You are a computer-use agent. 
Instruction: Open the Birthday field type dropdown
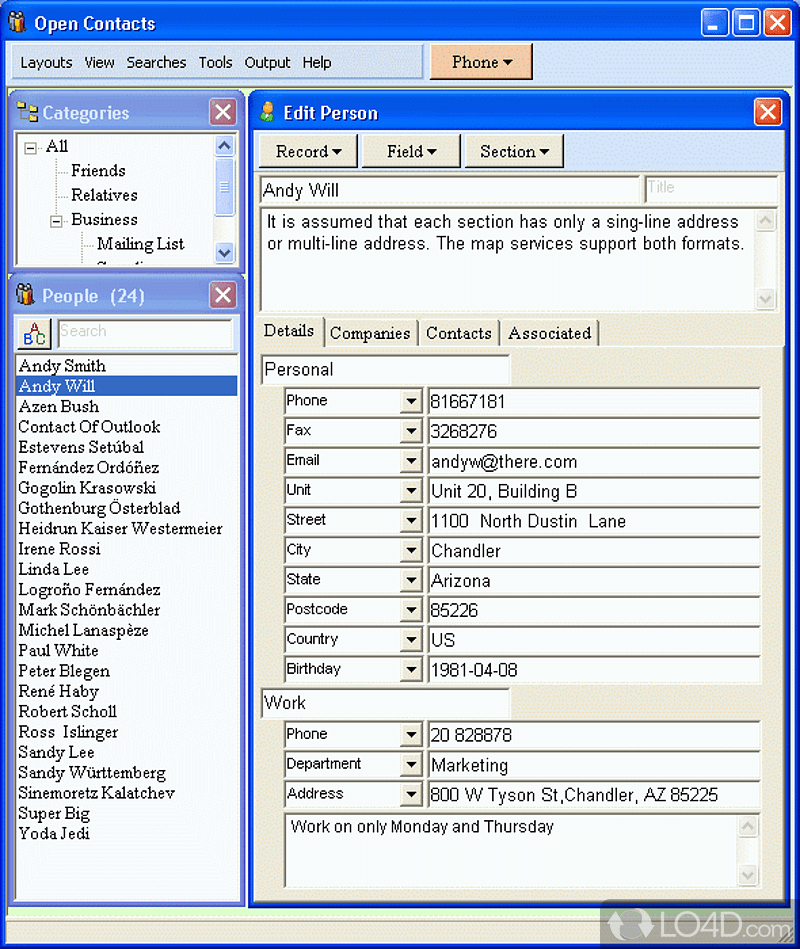[x=411, y=669]
